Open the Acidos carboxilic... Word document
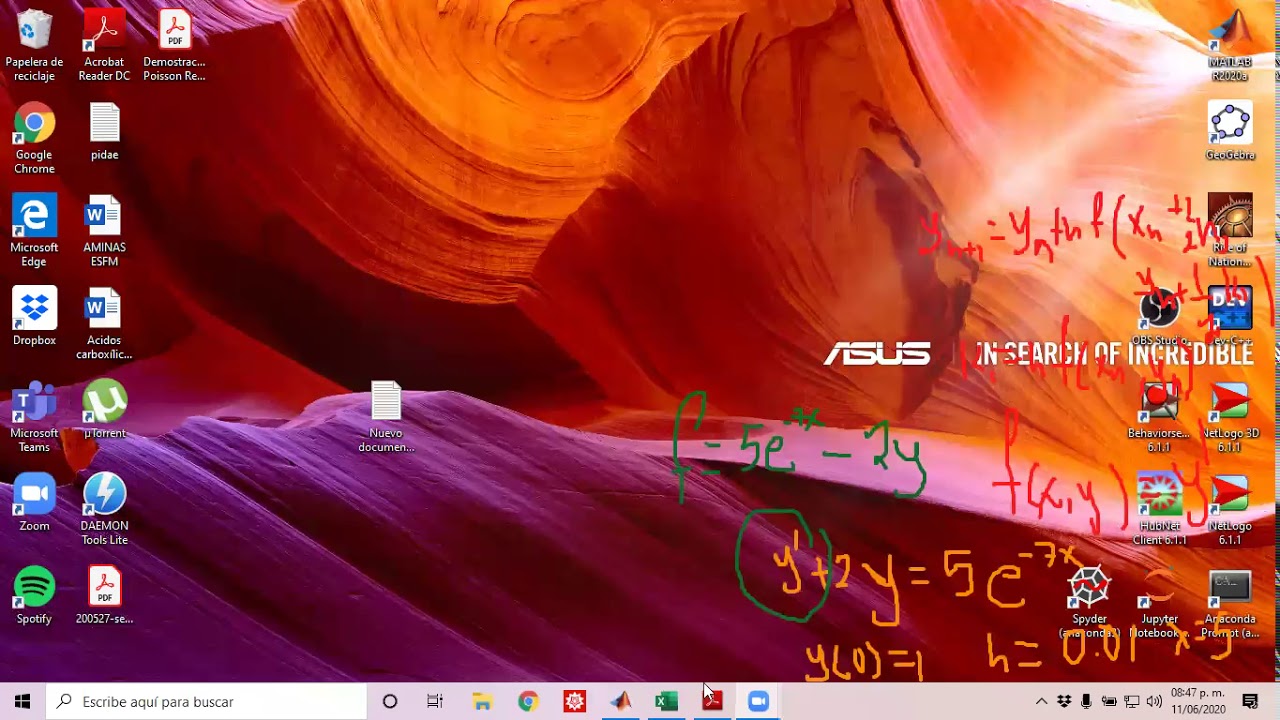Viewport: 1280px width, 720px height. pos(104,324)
